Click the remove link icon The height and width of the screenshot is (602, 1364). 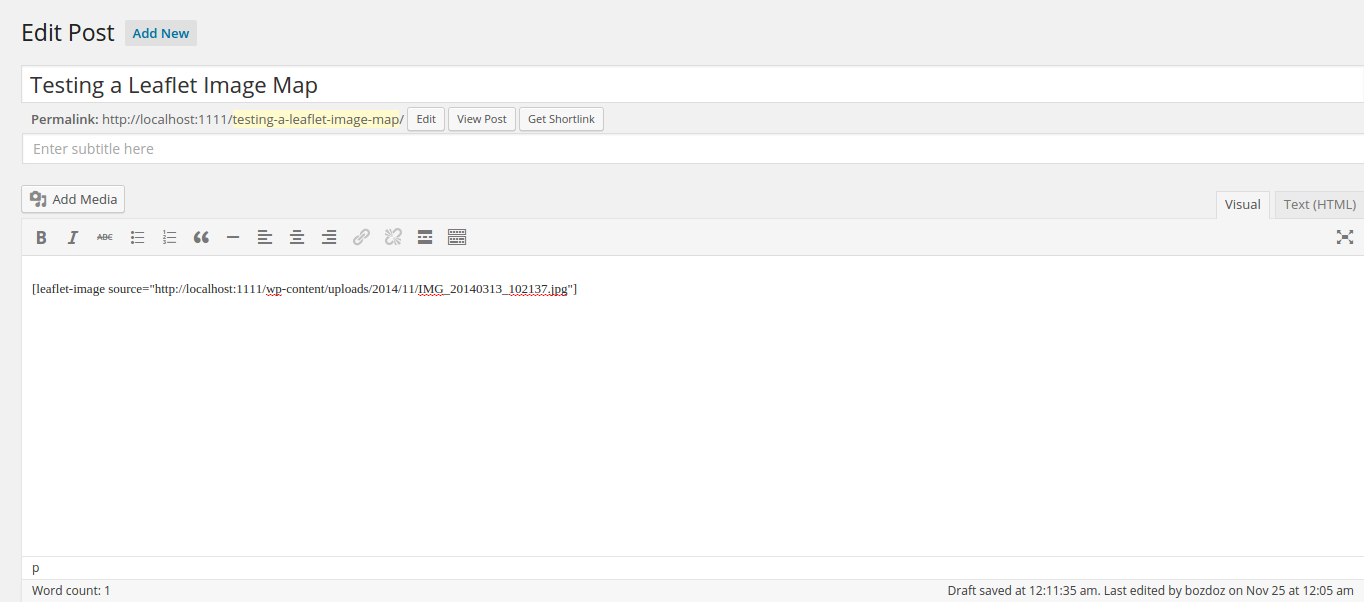(x=393, y=237)
